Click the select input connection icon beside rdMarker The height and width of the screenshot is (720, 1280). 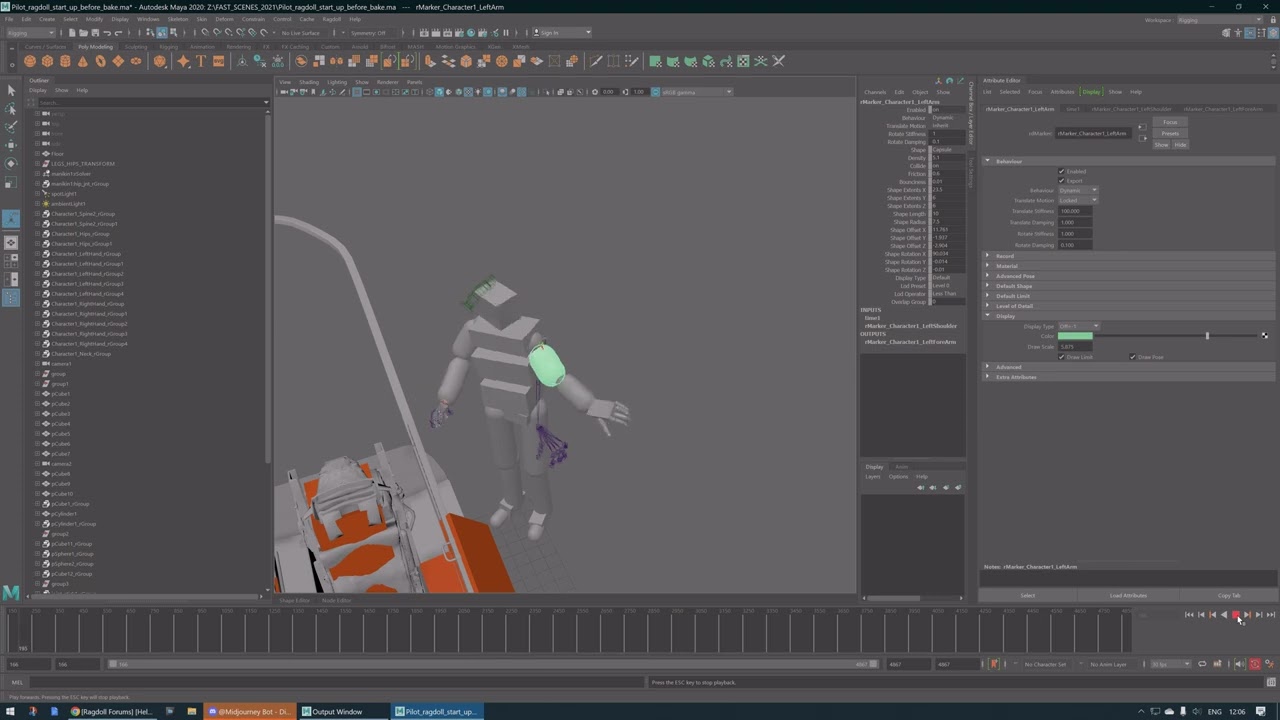pyautogui.click(x=1142, y=128)
